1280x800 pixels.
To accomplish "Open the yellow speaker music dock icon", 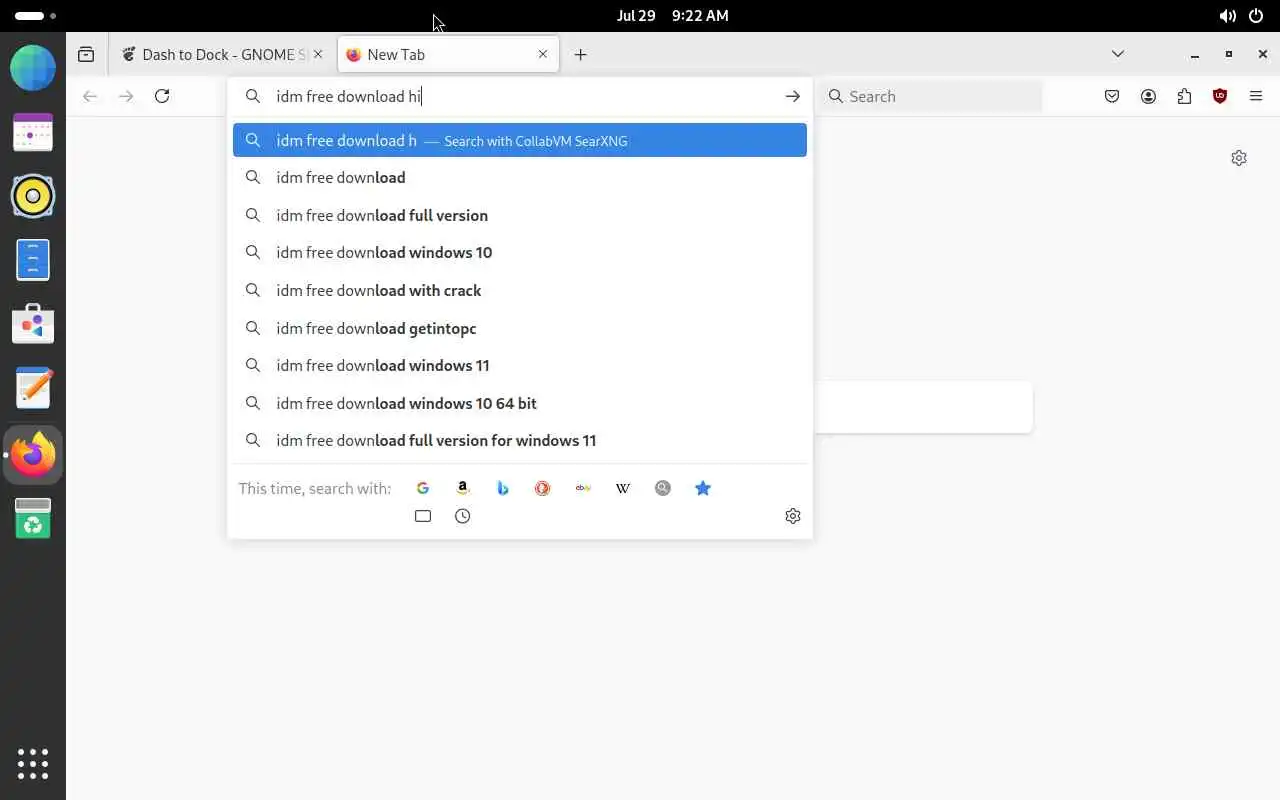I will tap(33, 196).
